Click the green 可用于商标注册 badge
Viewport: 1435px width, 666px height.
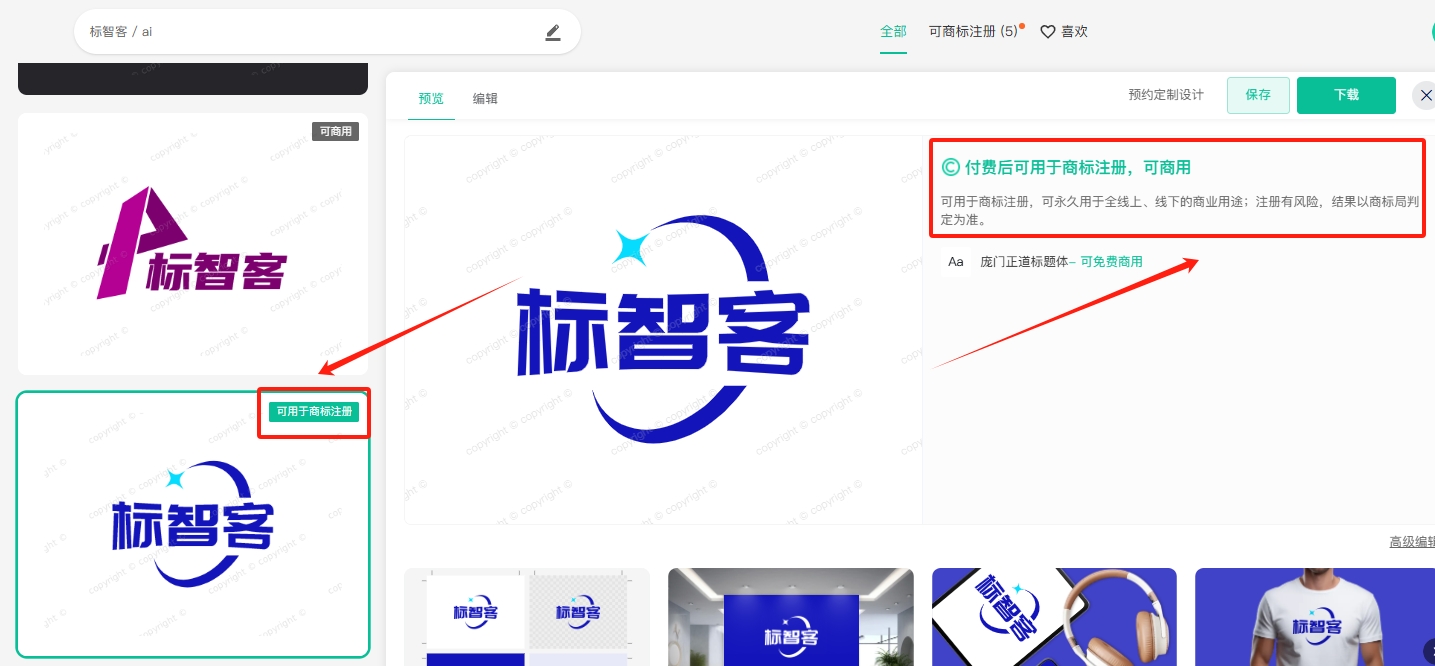coord(314,411)
